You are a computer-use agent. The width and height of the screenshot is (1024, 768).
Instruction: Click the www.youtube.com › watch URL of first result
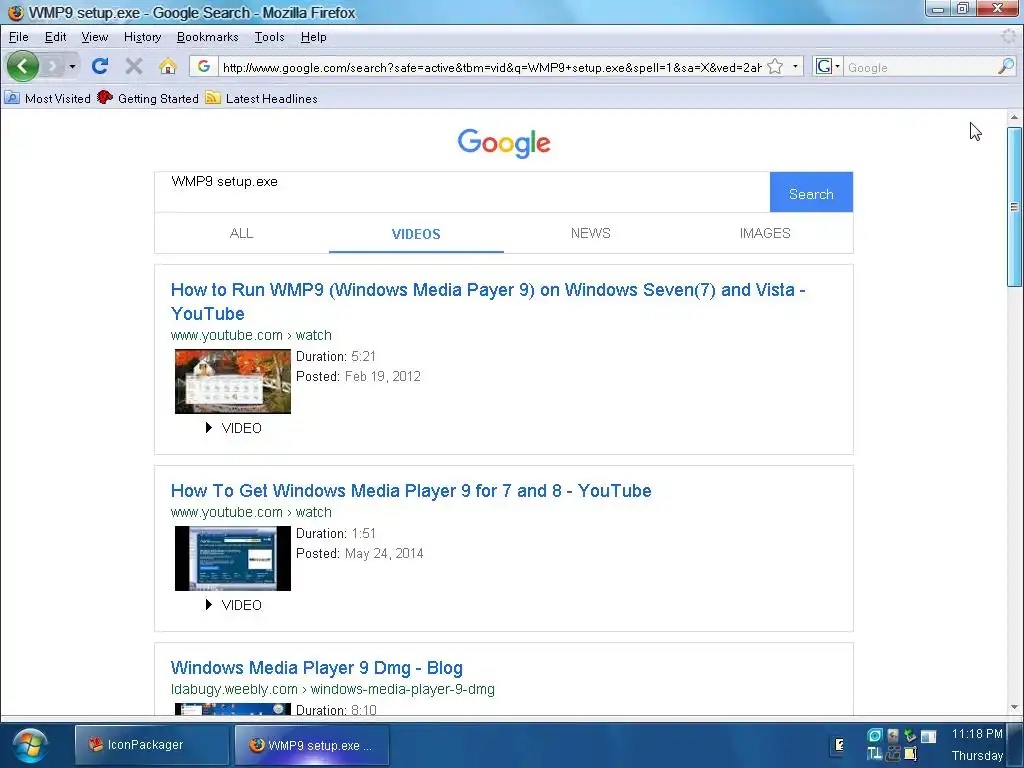pos(251,335)
